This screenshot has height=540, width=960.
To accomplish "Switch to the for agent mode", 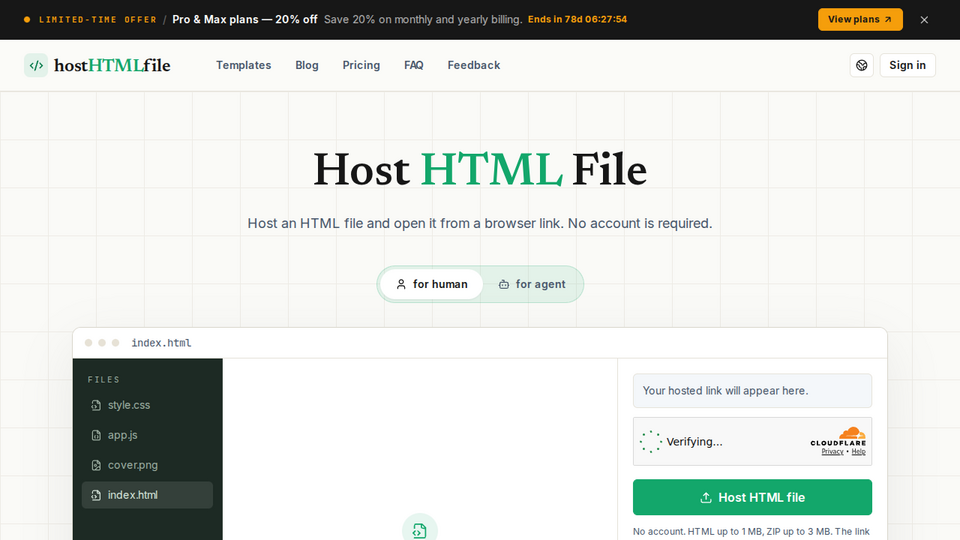I will pos(532,284).
